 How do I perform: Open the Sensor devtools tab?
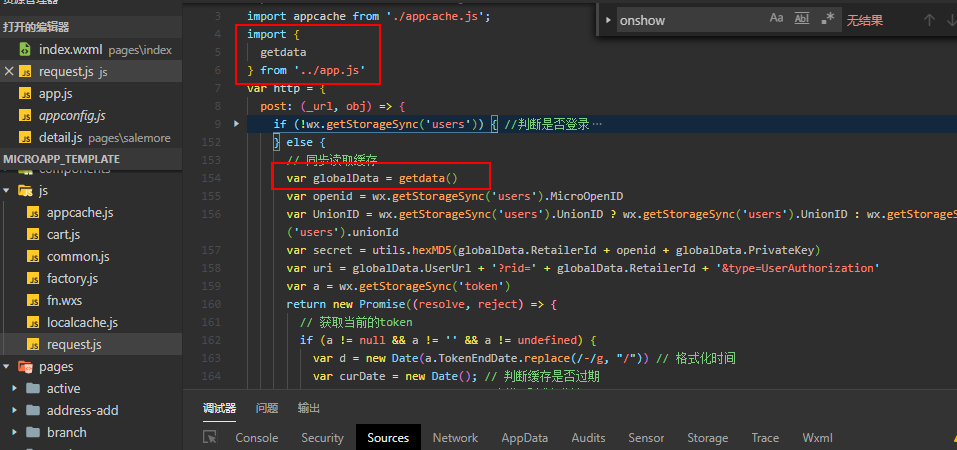pos(646,438)
